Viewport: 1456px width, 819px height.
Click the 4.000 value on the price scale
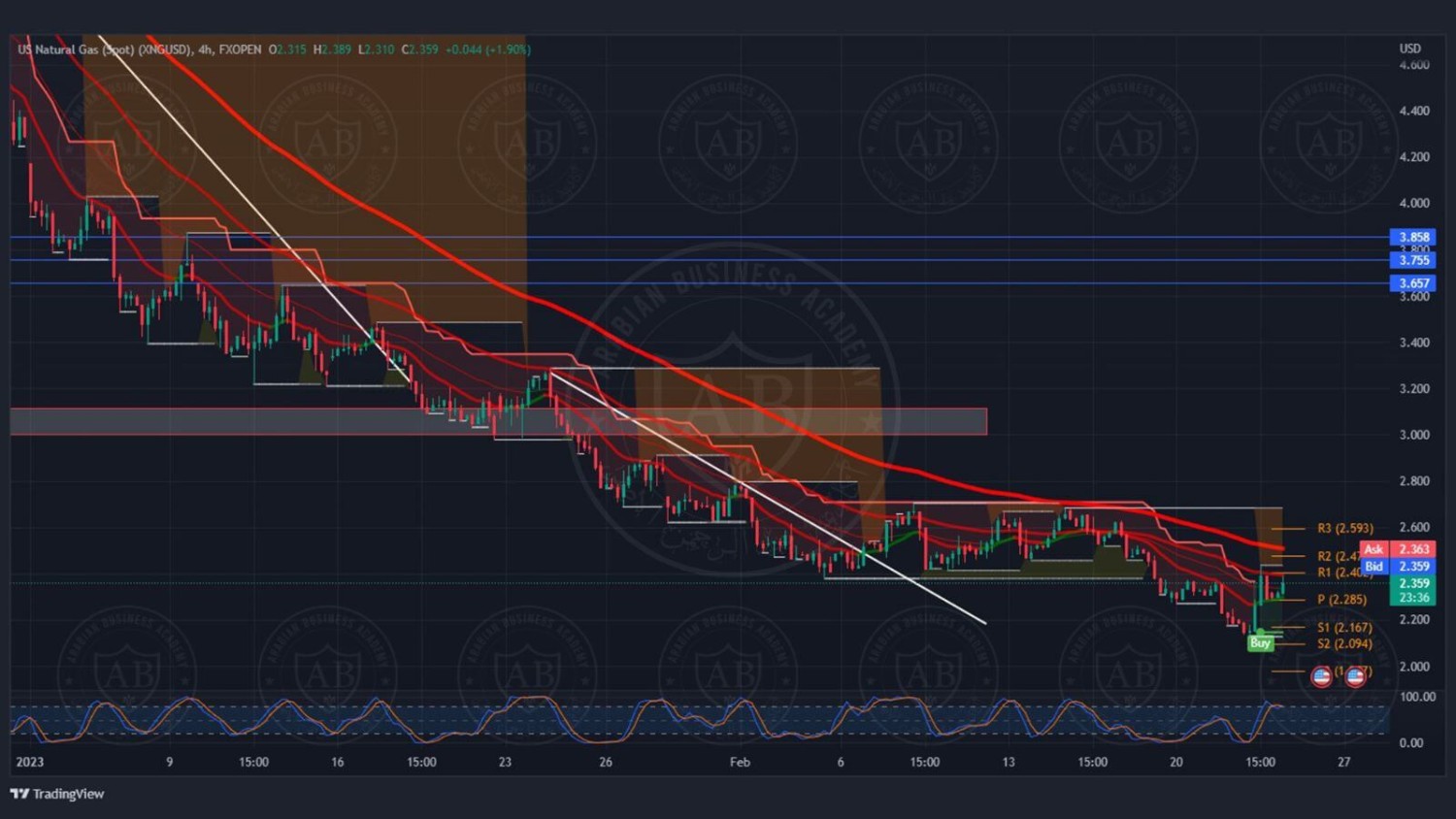click(1414, 203)
